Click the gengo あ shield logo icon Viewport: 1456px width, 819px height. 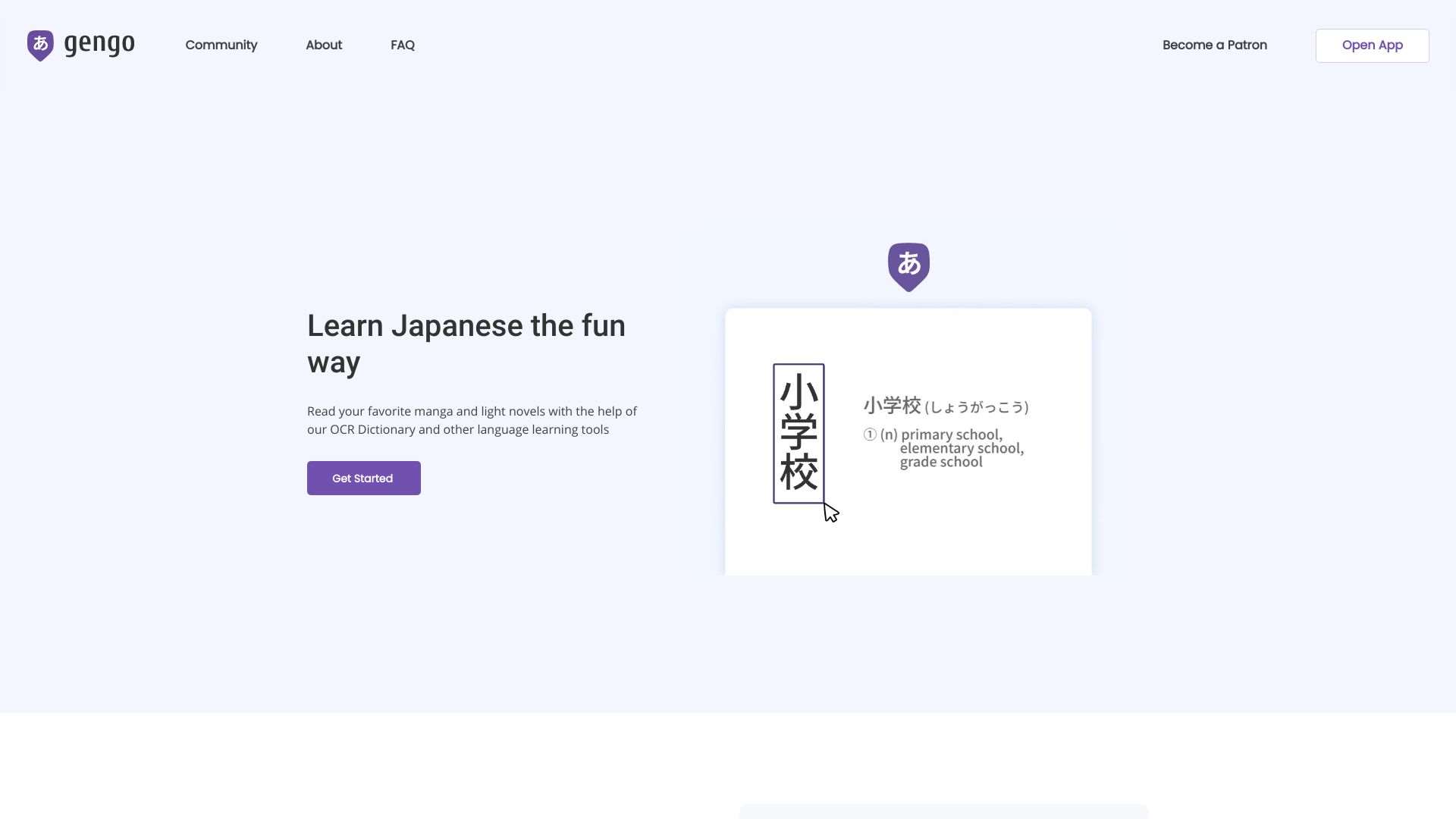point(39,45)
